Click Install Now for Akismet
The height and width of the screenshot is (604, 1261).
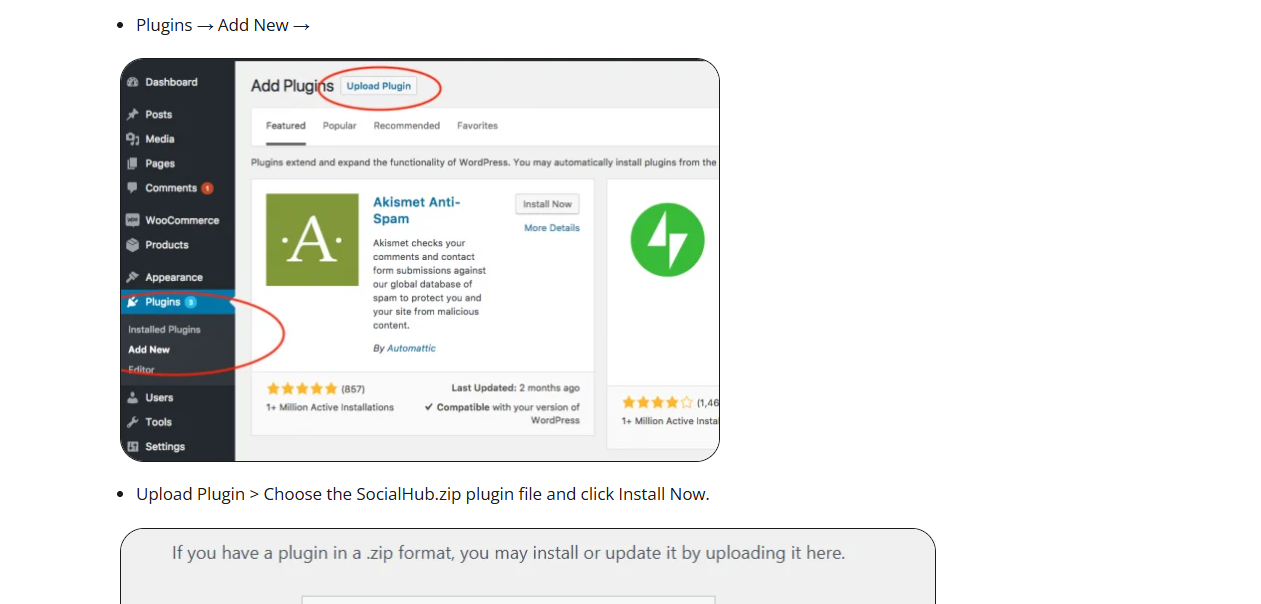[547, 204]
